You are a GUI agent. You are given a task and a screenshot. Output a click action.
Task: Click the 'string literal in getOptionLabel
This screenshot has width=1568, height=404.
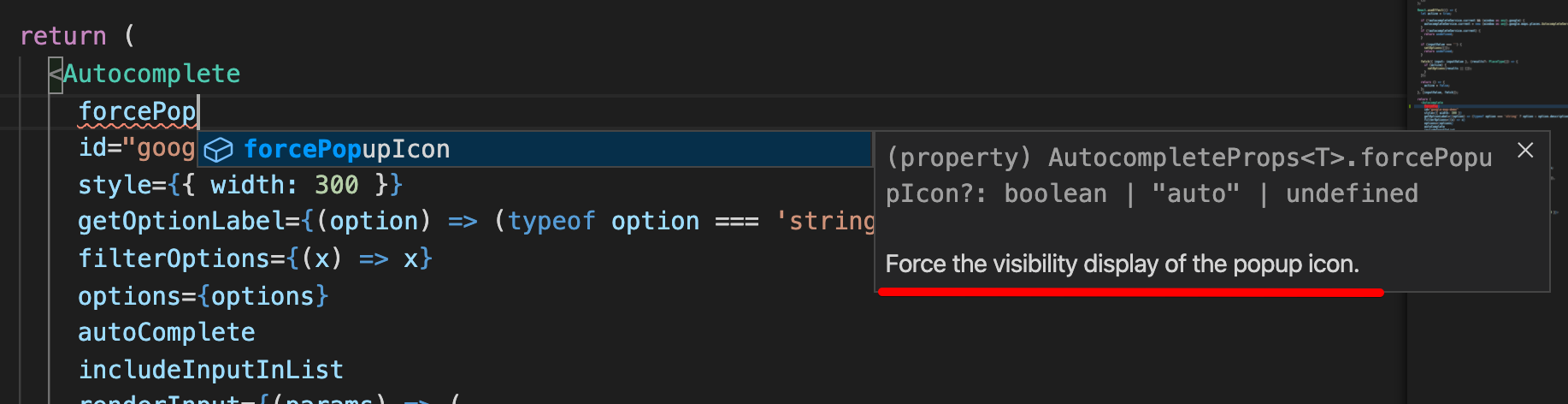826,222
